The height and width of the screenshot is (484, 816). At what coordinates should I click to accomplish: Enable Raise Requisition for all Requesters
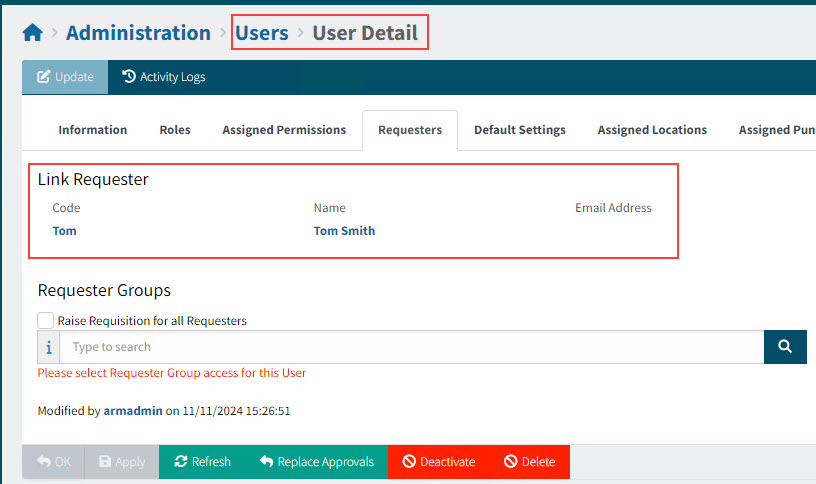pos(46,321)
